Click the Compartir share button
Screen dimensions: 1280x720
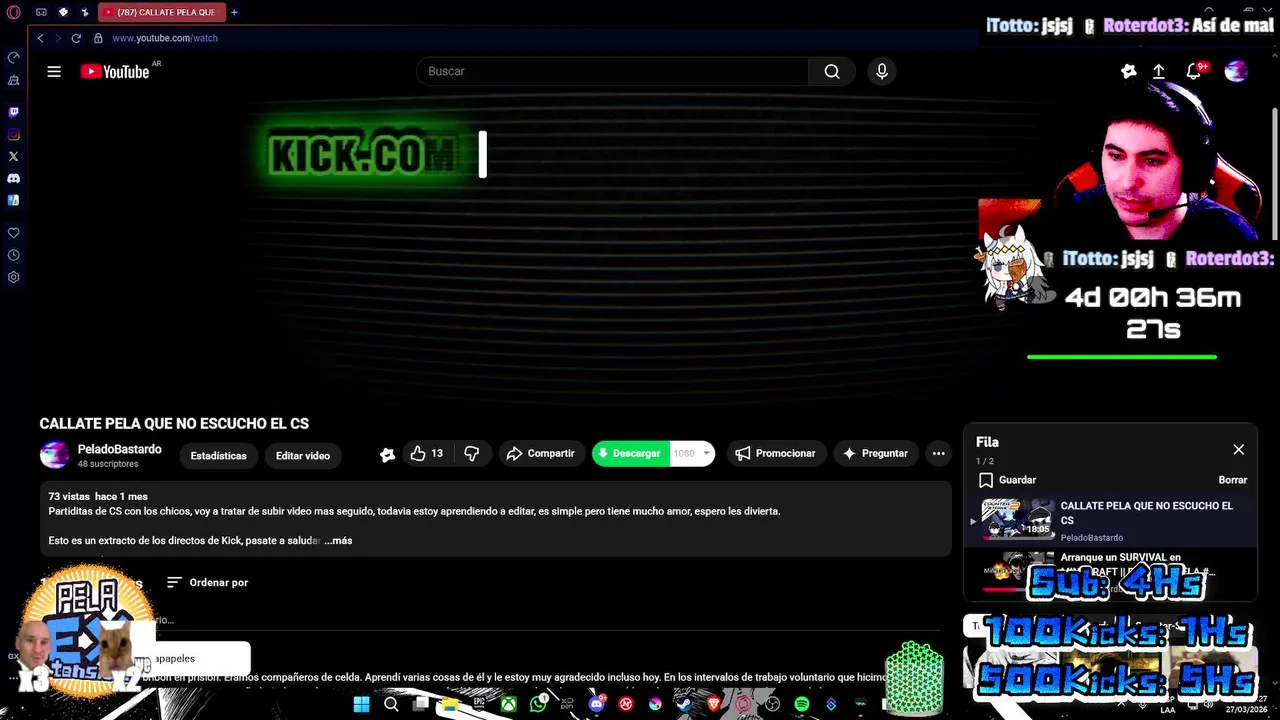[x=540, y=454]
